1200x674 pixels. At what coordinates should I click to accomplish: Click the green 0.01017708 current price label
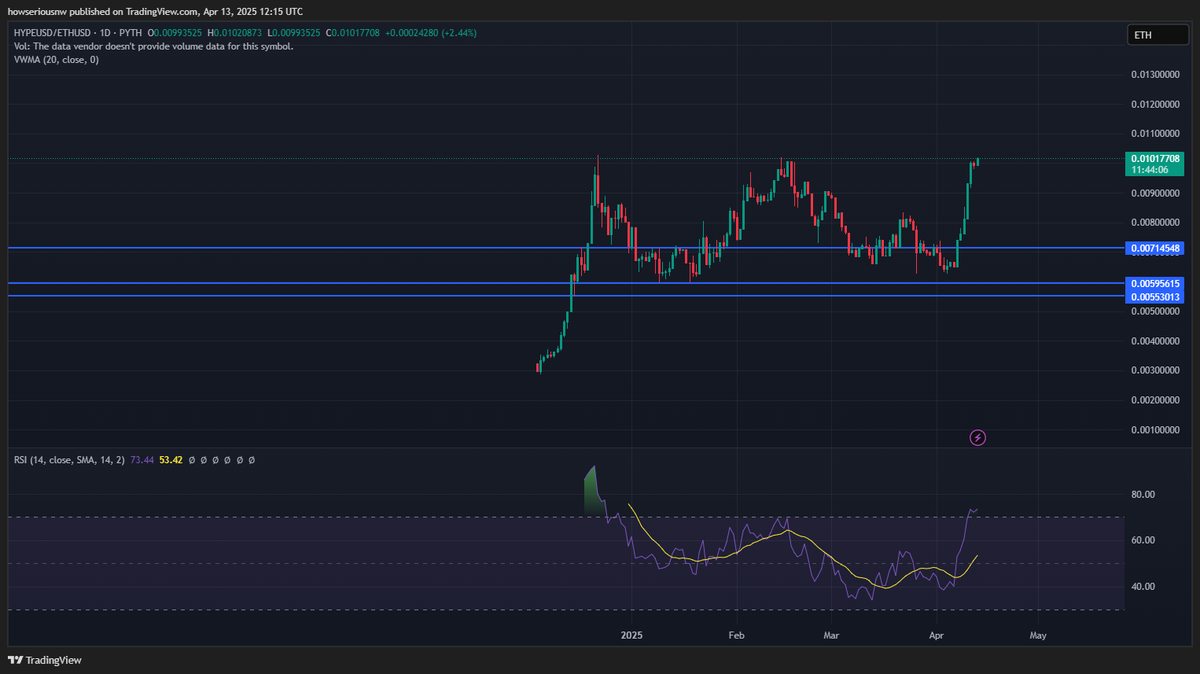[x=1156, y=158]
